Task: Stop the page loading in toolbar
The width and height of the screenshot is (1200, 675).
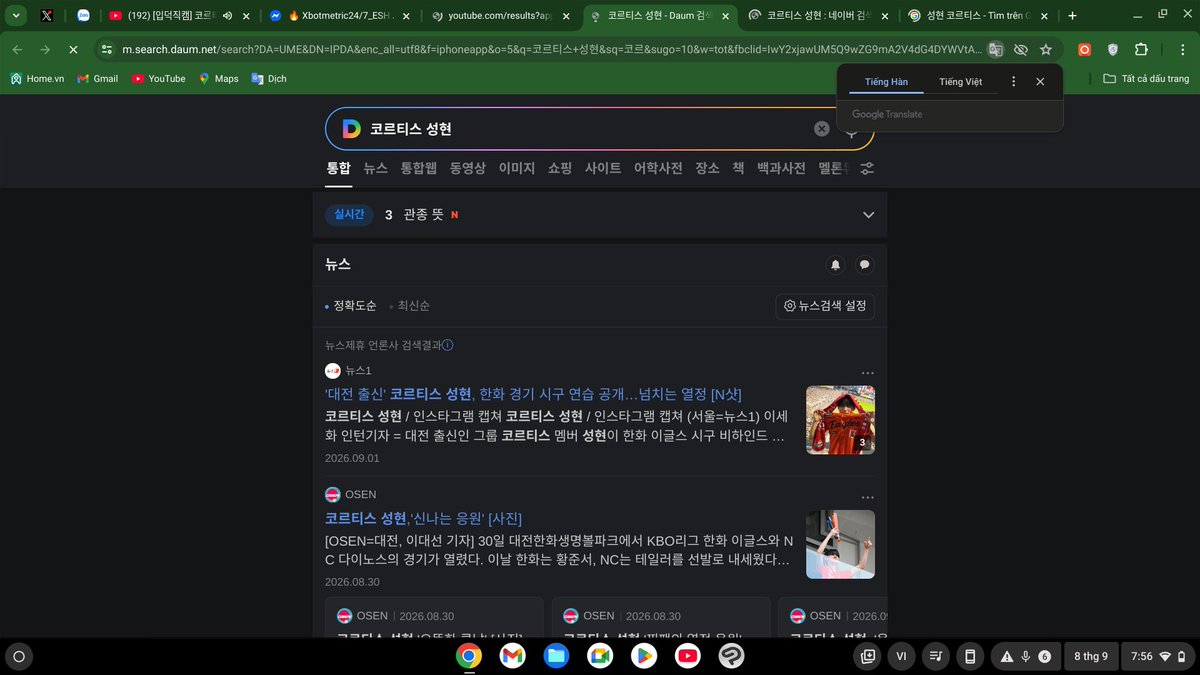Action: coord(73,49)
